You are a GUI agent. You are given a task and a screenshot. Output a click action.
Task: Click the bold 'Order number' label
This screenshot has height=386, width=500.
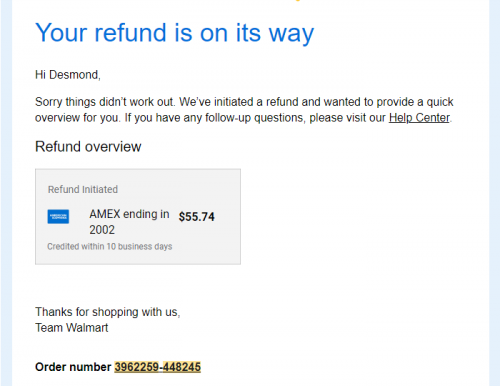[x=73, y=367]
